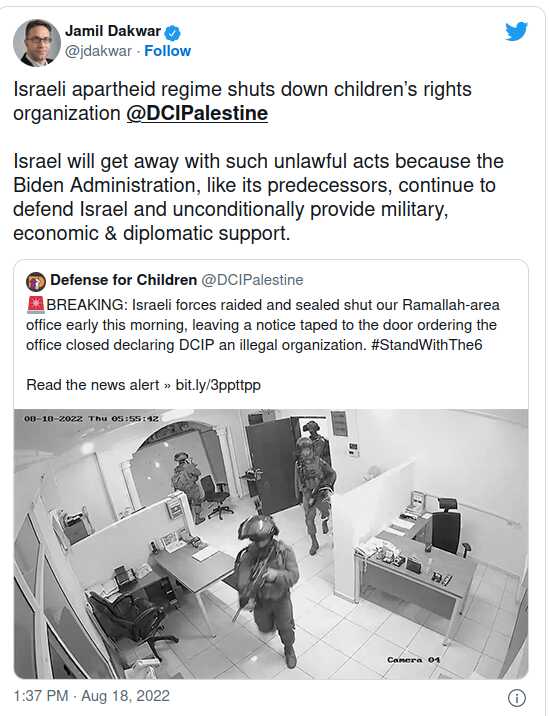Click the main tweet text about Biden Administration
This screenshot has width=549, height=716.
(x=259, y=197)
